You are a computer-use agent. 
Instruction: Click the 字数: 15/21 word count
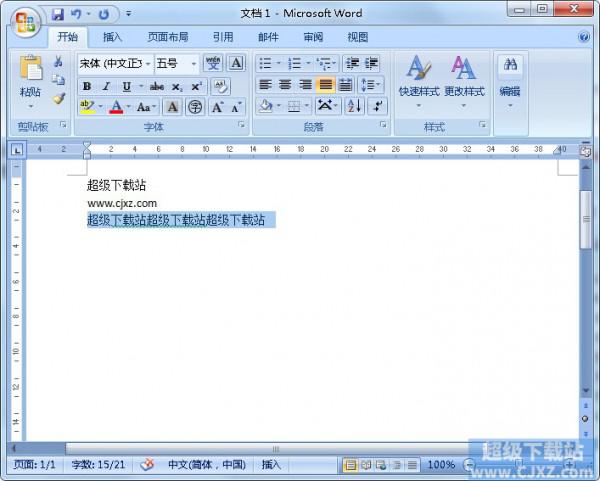pyautogui.click(x=98, y=465)
